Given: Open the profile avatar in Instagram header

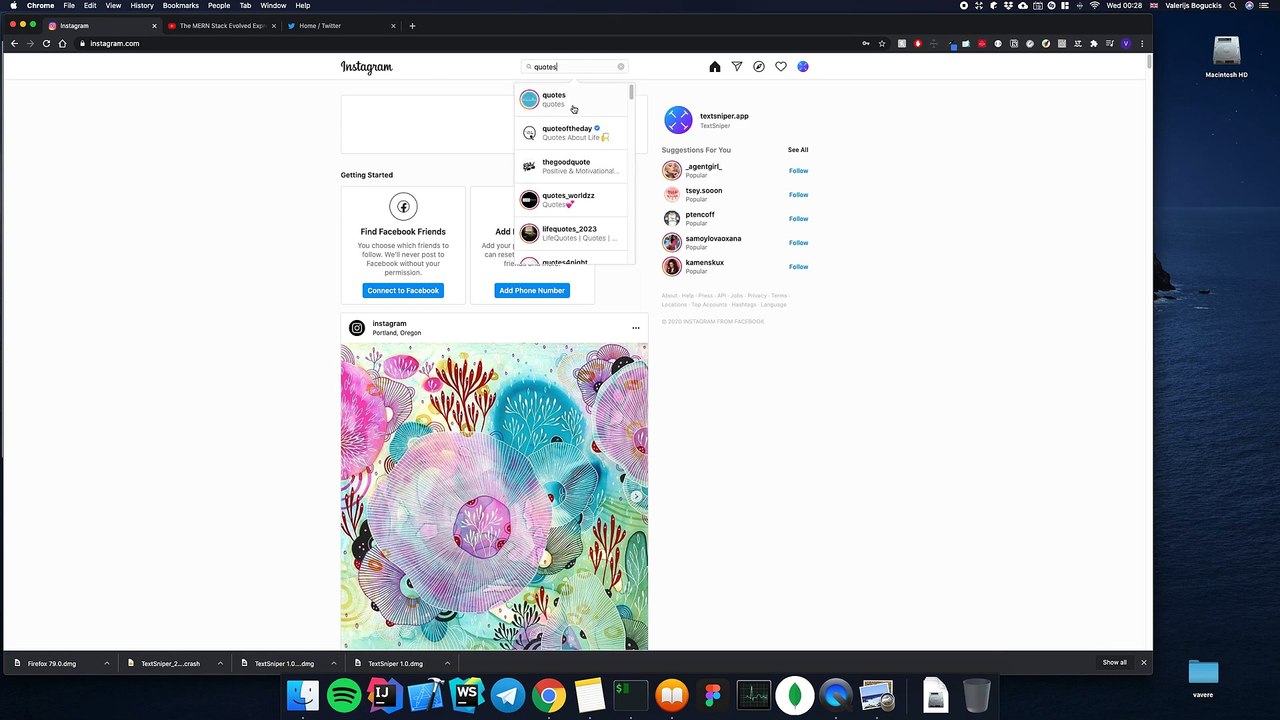Looking at the screenshot, I should [x=803, y=67].
